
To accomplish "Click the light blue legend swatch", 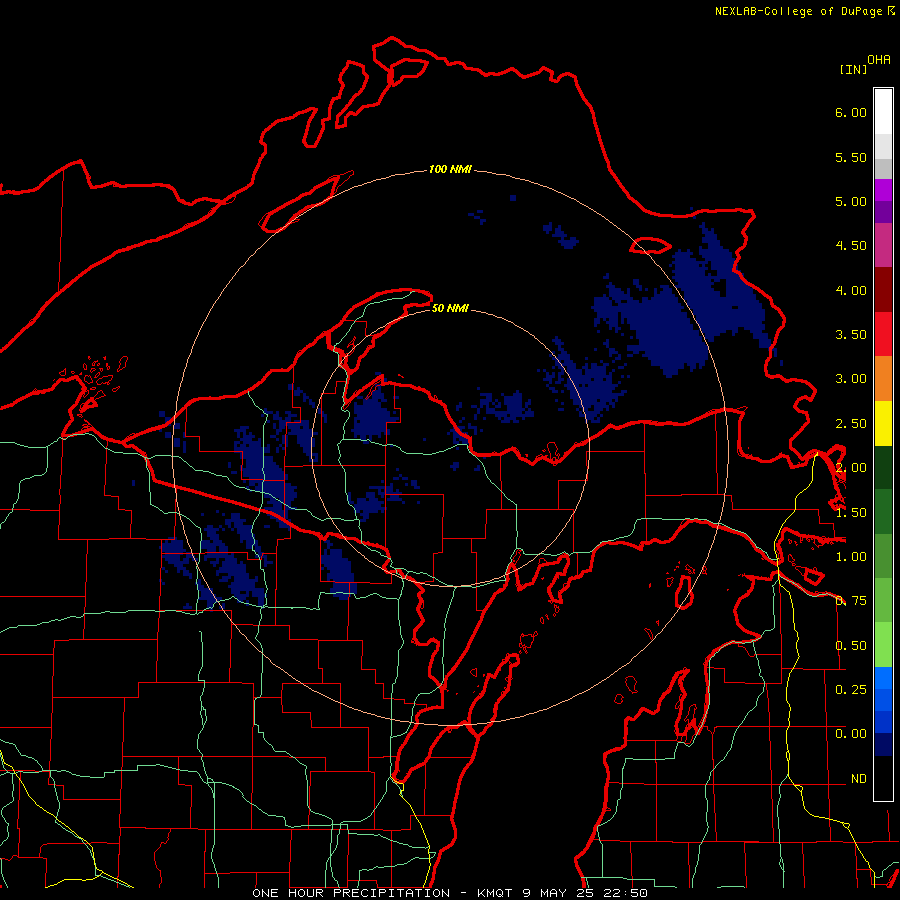I will coord(883,678).
